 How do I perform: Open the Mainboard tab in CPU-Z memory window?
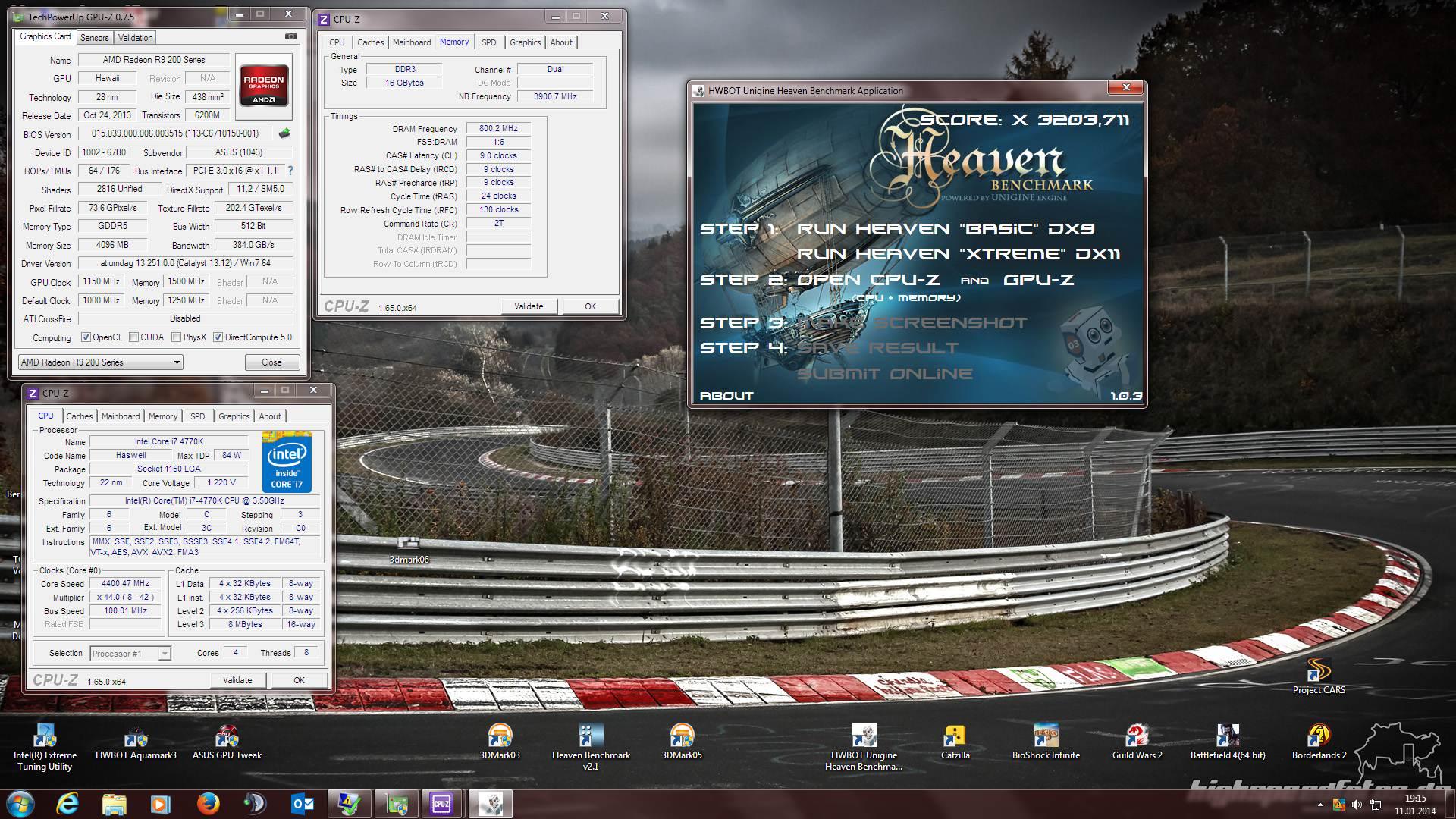click(412, 42)
